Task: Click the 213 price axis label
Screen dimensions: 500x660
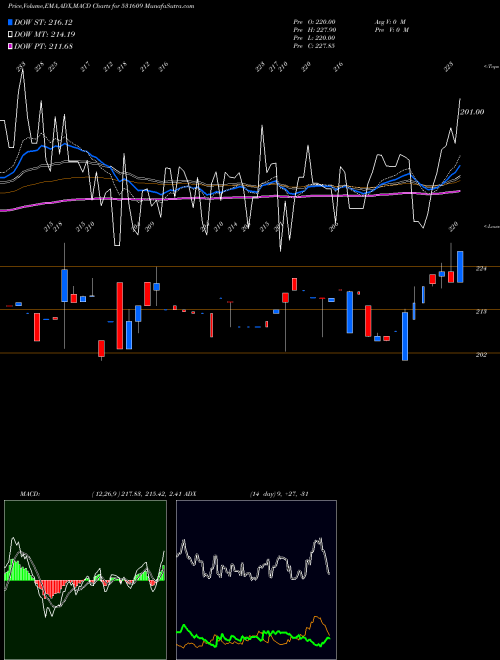Action: tap(481, 311)
